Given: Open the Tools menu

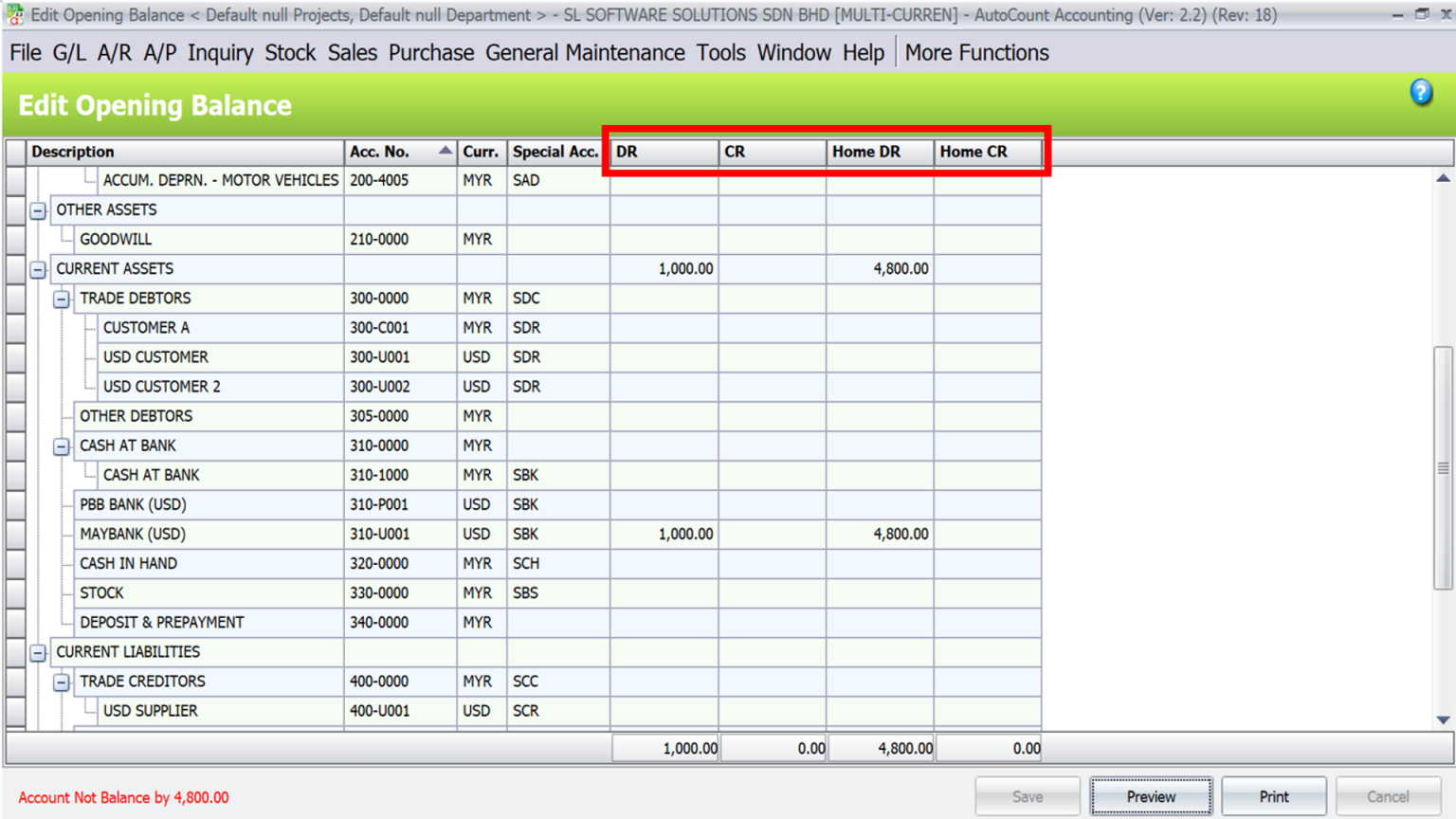Looking at the screenshot, I should [x=720, y=53].
